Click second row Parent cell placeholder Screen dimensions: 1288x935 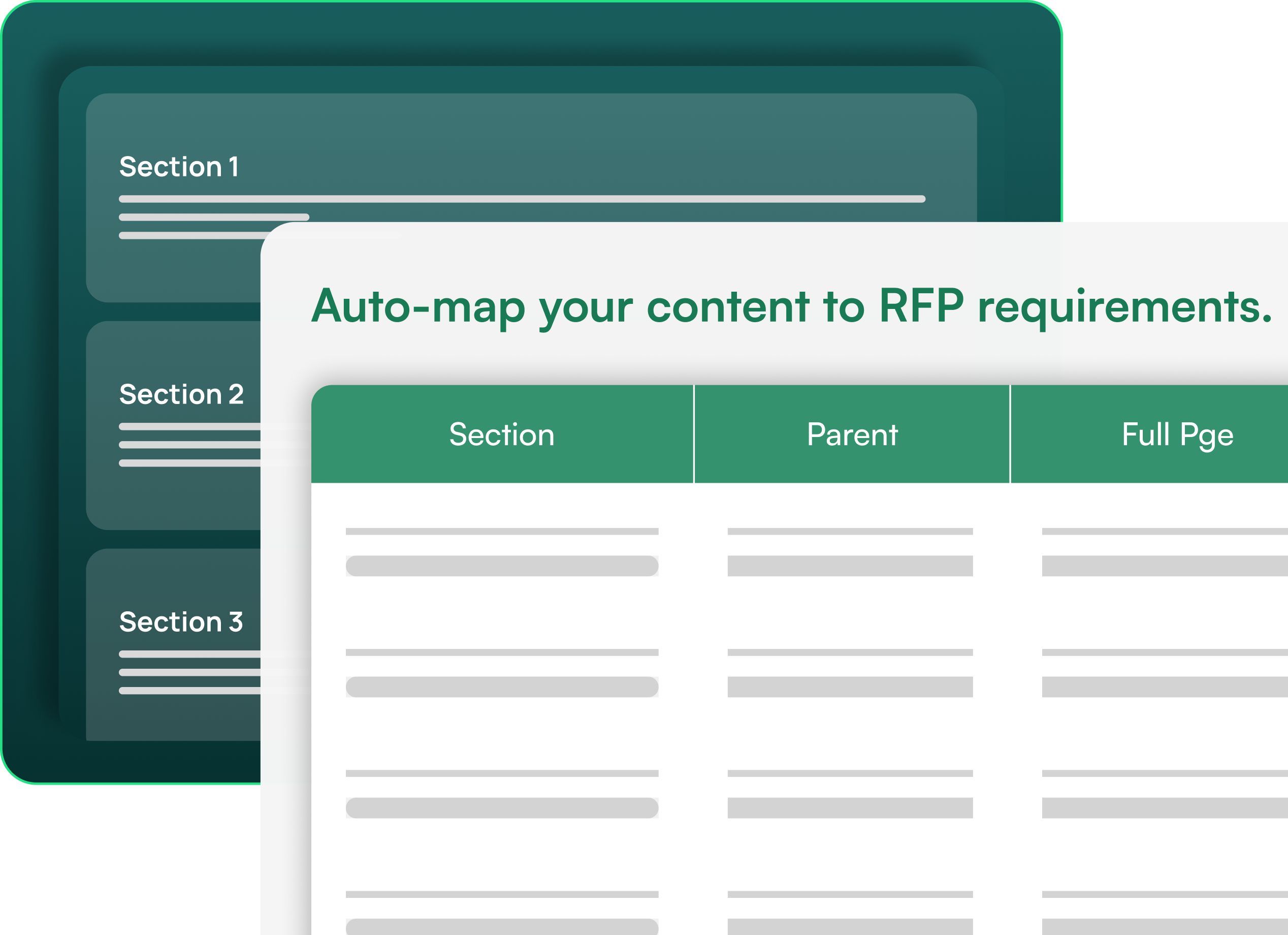coord(850,686)
